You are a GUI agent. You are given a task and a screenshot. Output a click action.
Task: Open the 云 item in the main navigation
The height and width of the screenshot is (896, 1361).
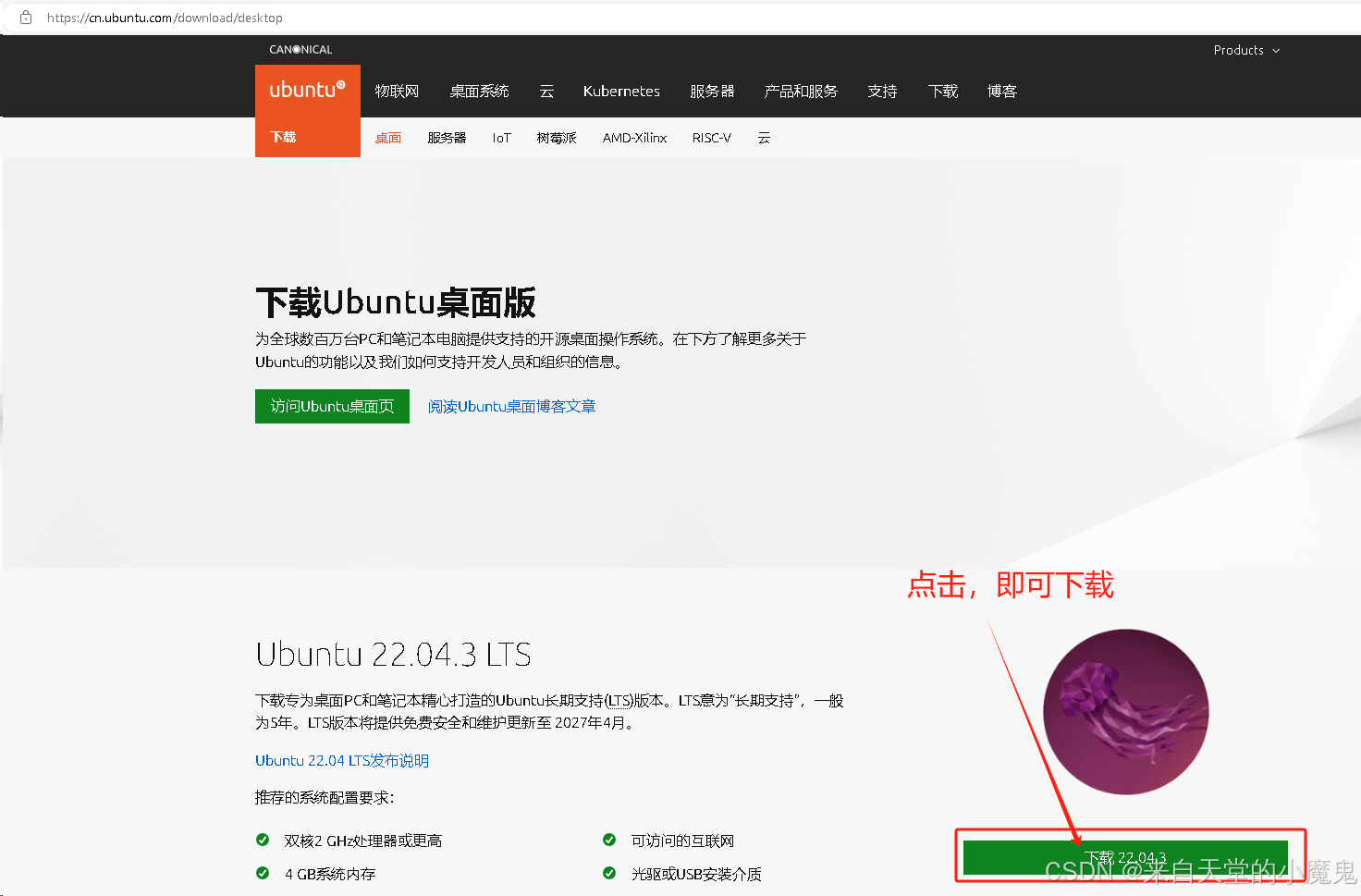(546, 91)
